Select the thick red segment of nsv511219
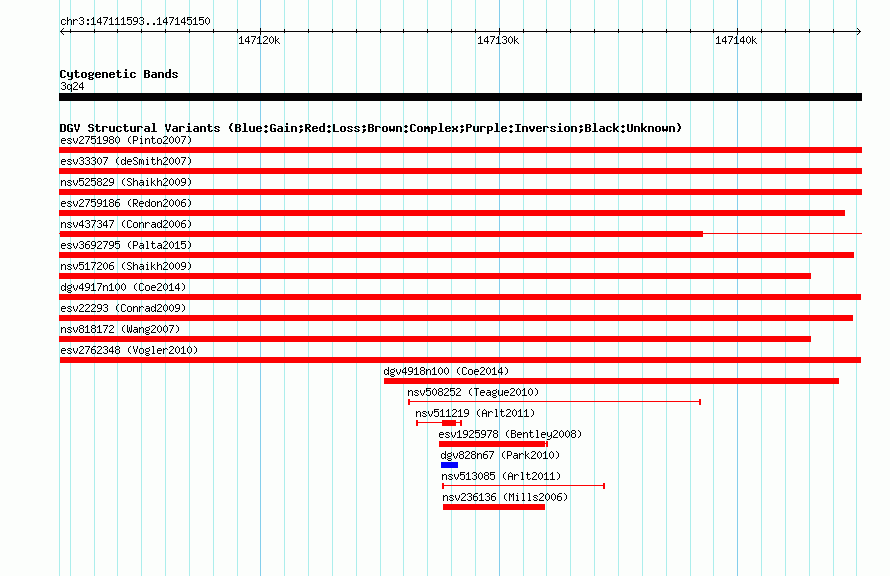890x576 pixels. [x=449, y=423]
